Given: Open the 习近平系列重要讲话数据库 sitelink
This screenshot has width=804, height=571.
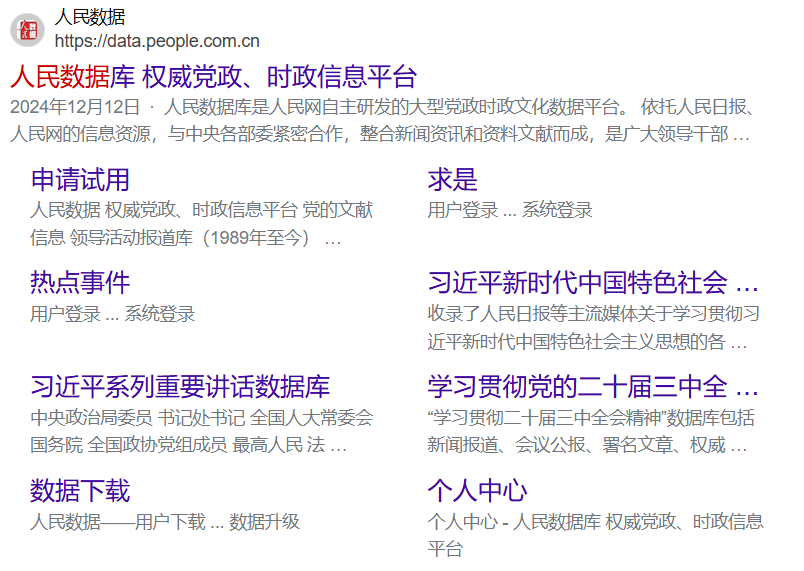Looking at the screenshot, I should coord(180,386).
